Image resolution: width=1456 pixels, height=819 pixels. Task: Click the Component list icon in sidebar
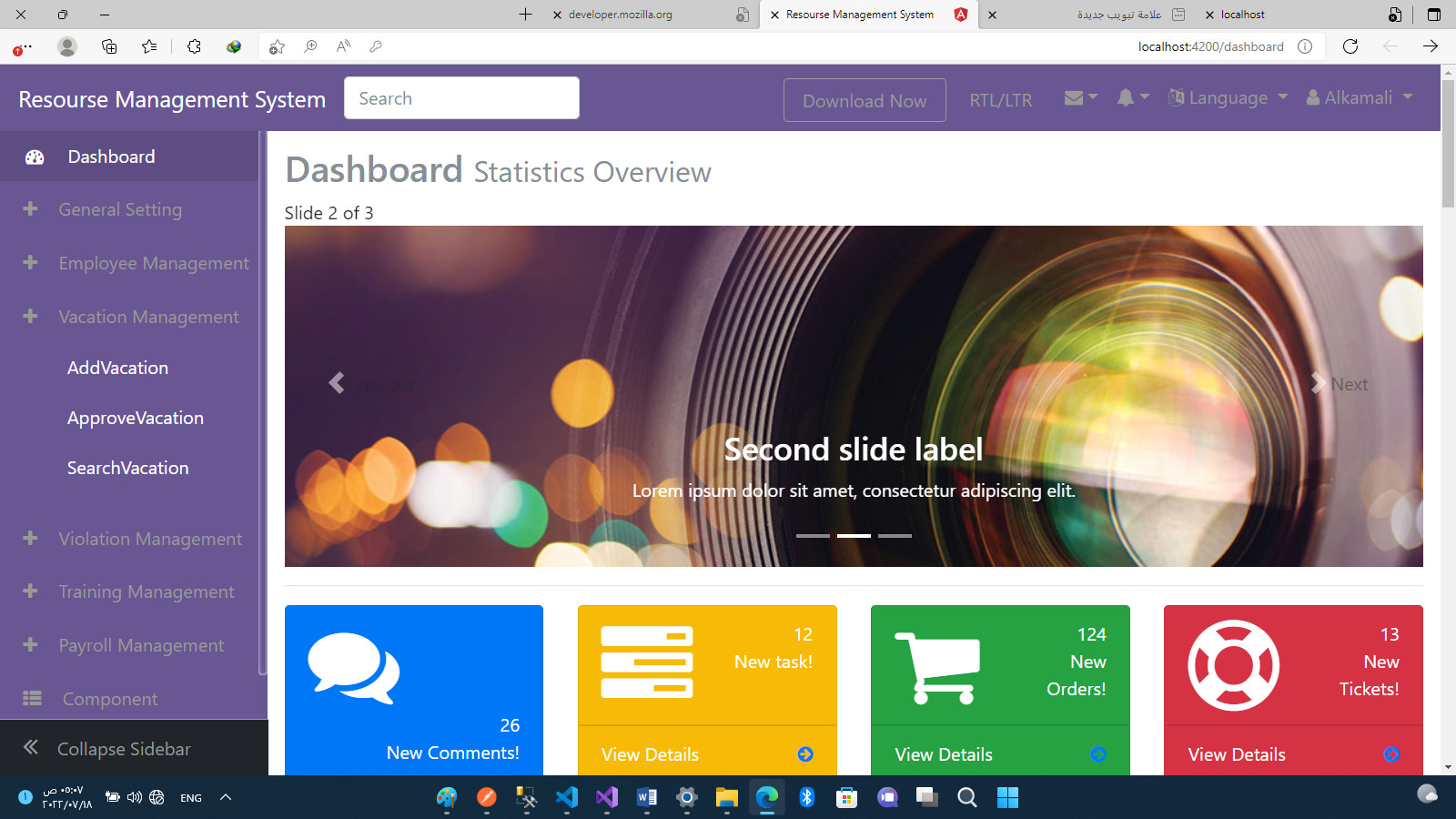32,698
